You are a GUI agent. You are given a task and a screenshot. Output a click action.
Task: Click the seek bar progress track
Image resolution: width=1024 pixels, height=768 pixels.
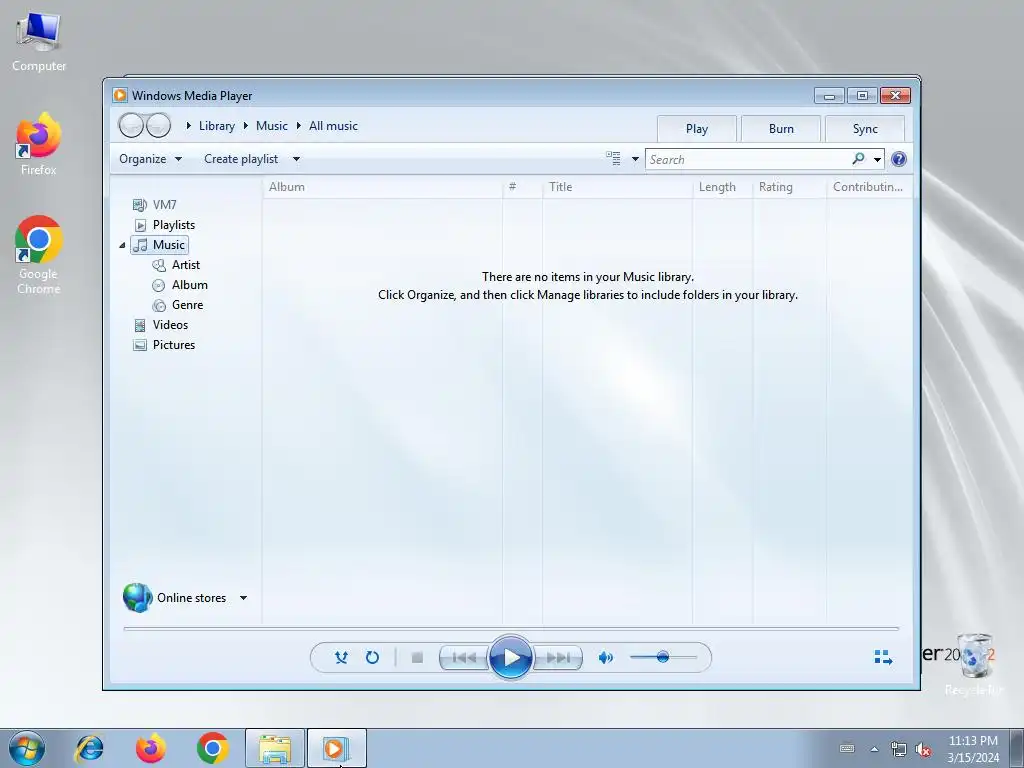coord(511,628)
